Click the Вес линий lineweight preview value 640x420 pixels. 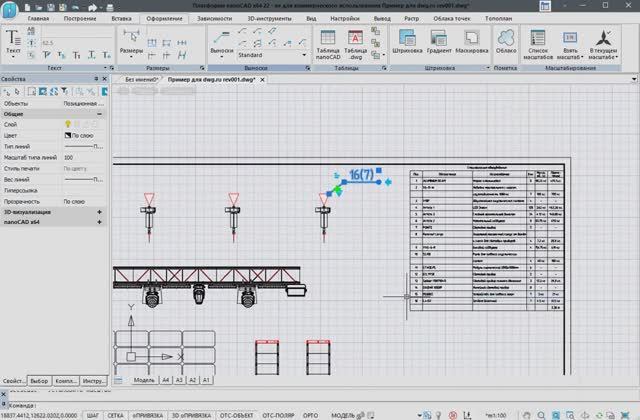(x=83, y=179)
